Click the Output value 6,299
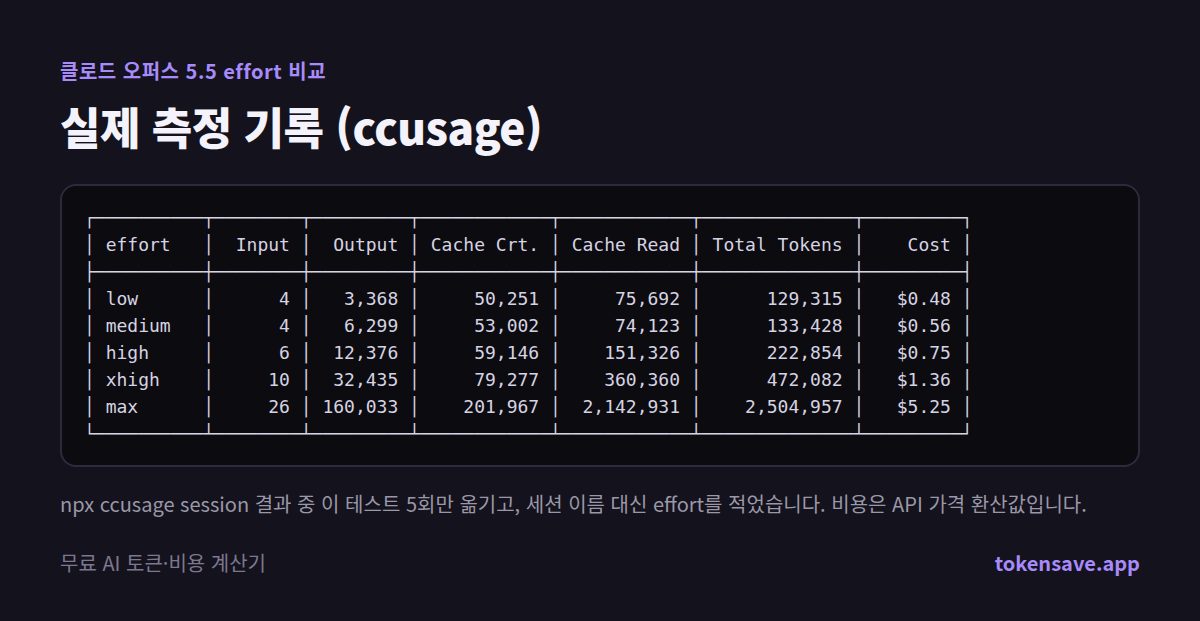1200x621 pixels. [x=371, y=325]
